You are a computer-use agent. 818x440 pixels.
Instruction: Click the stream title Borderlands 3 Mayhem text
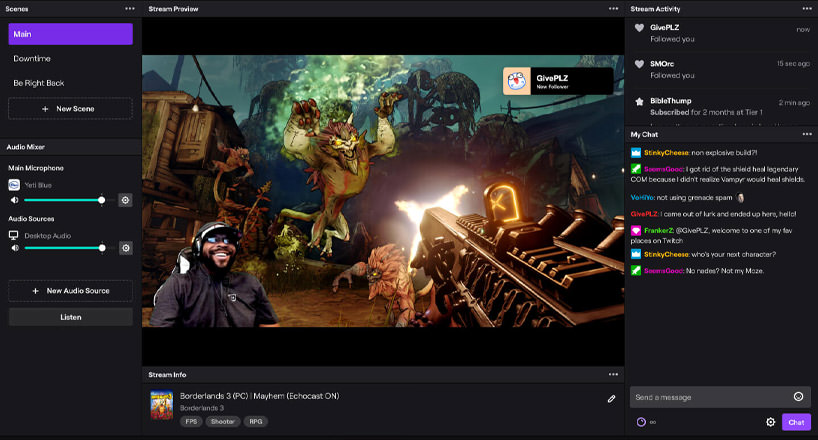[259, 396]
